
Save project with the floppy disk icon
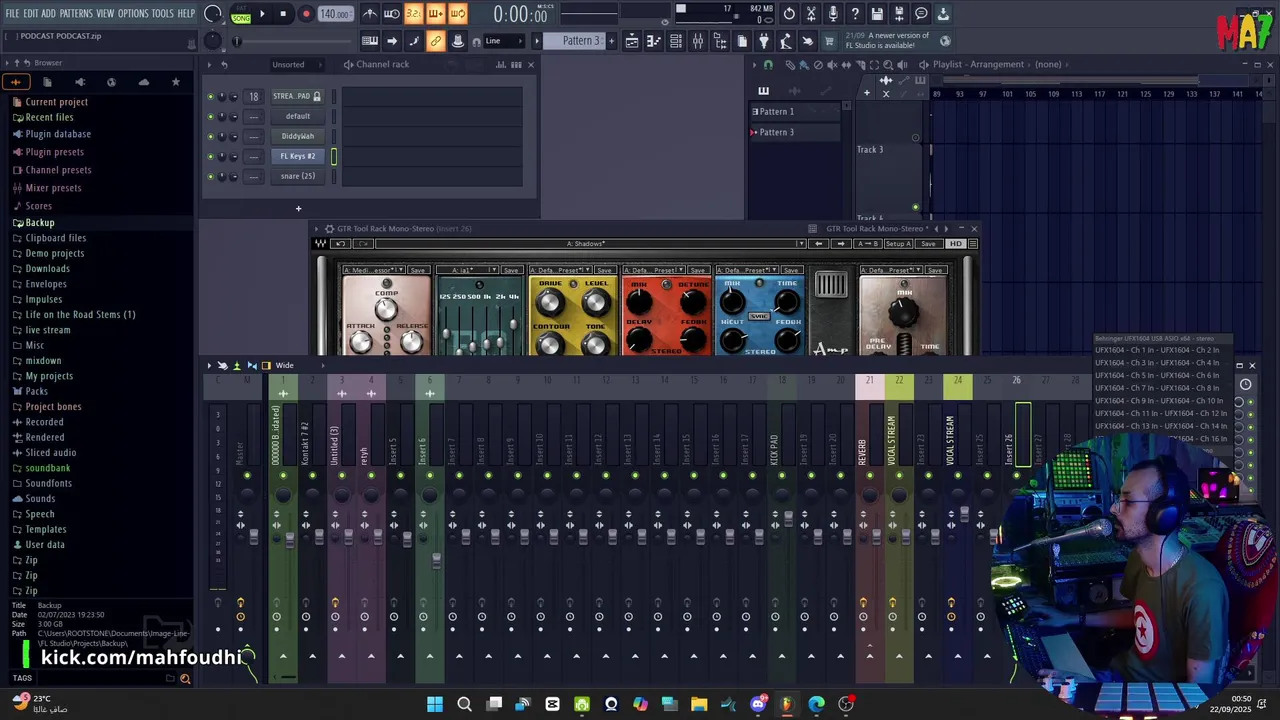coord(877,14)
